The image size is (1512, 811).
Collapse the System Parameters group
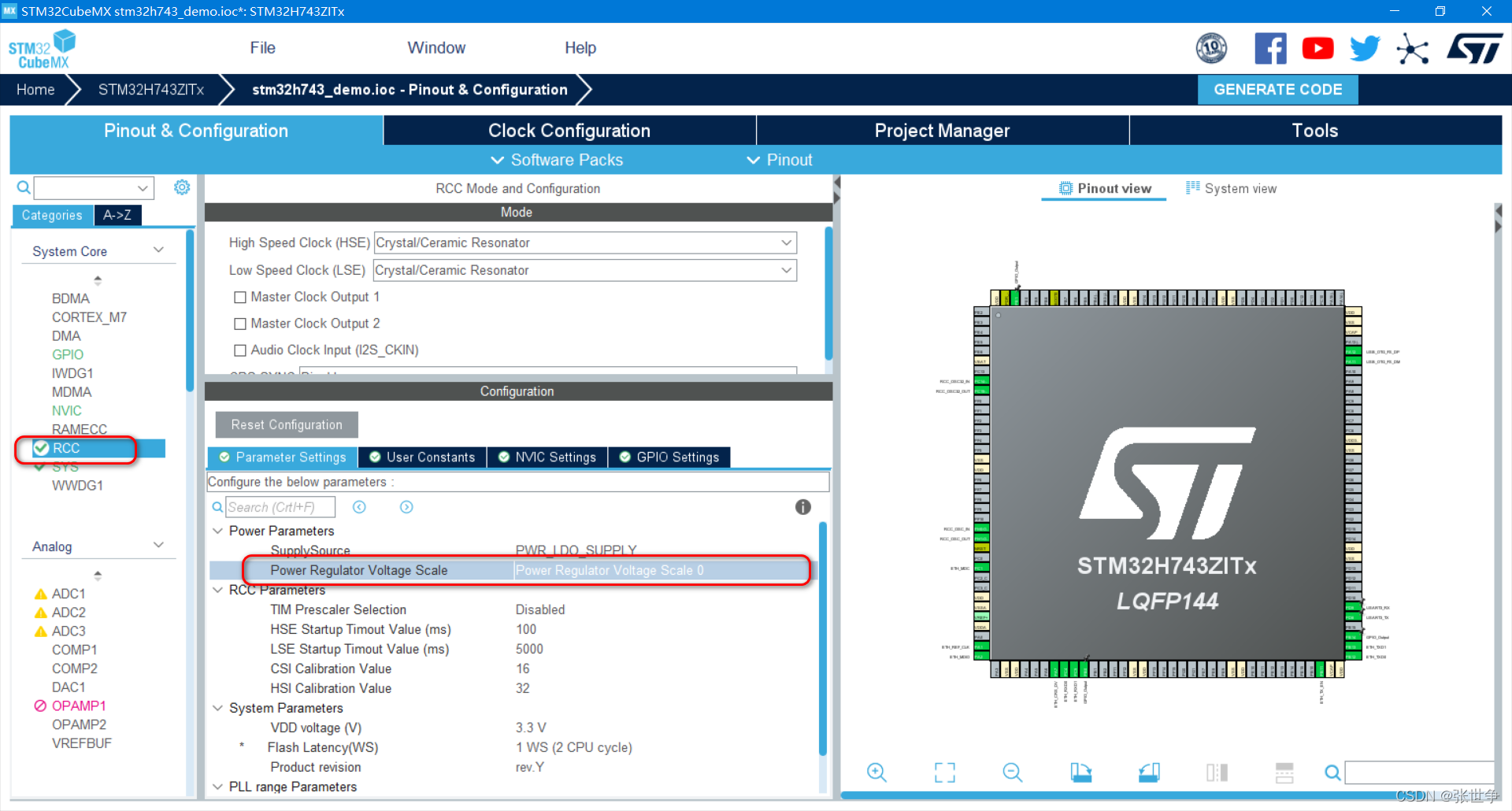(218, 708)
